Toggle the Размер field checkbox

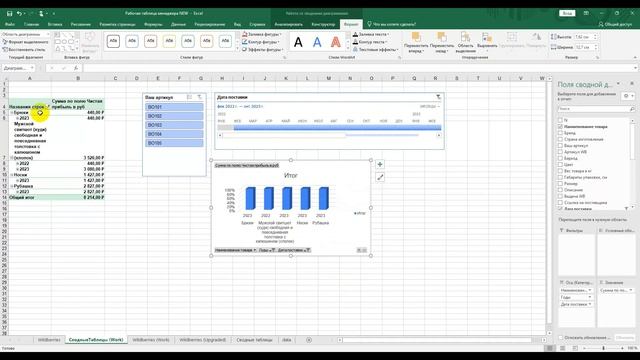coord(560,184)
